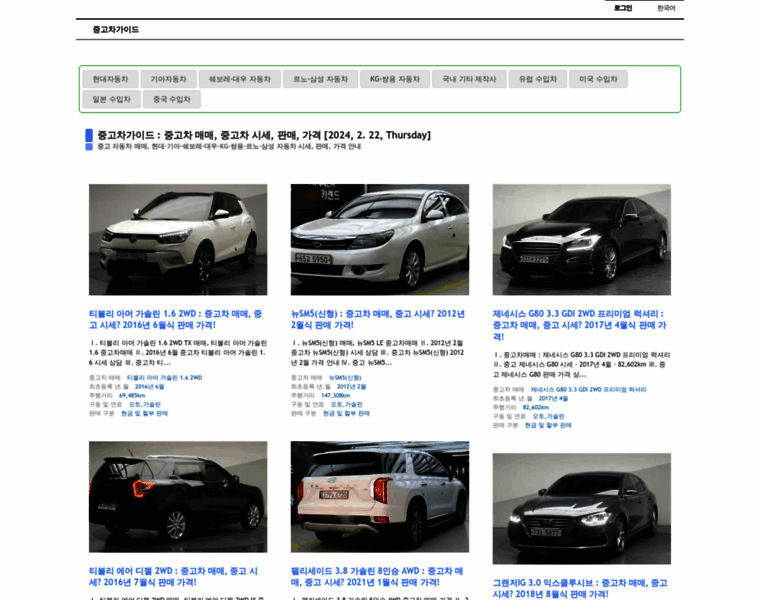Click 현금 및 할부 판매 under Genesis G80
The image size is (760, 600).
pyautogui.click(x=548, y=426)
